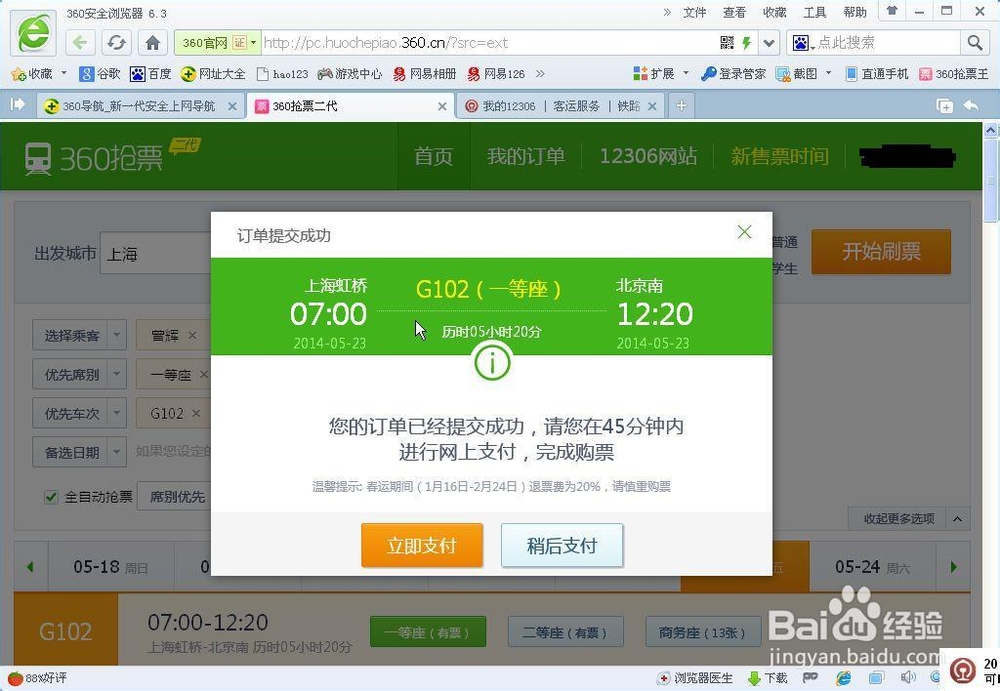Click the browser back arrow button
1000x691 pixels.
coord(80,43)
